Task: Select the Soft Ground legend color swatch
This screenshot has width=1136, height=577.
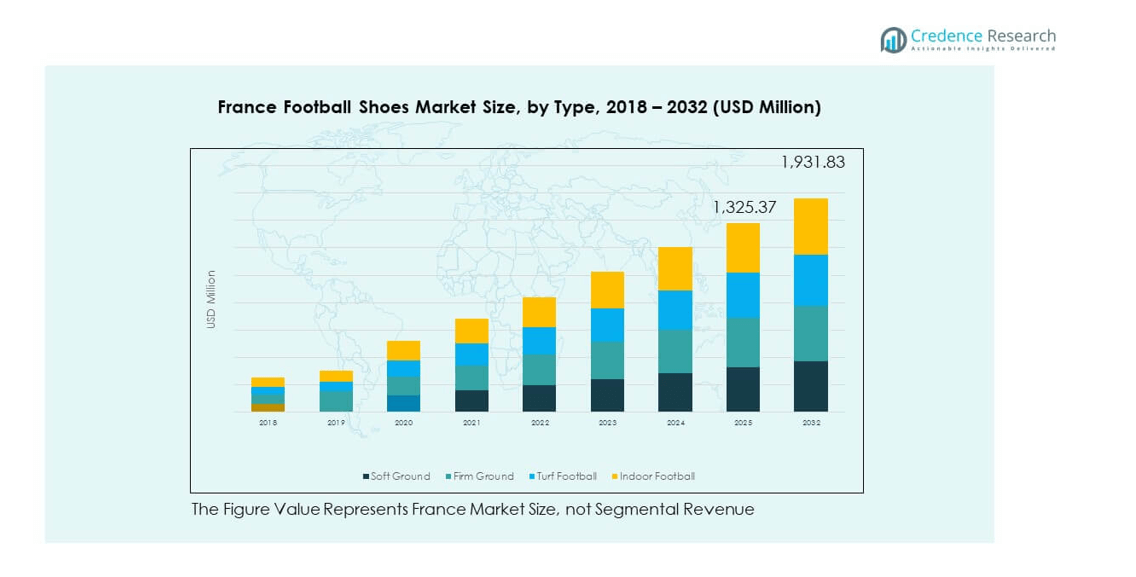Action: point(366,477)
